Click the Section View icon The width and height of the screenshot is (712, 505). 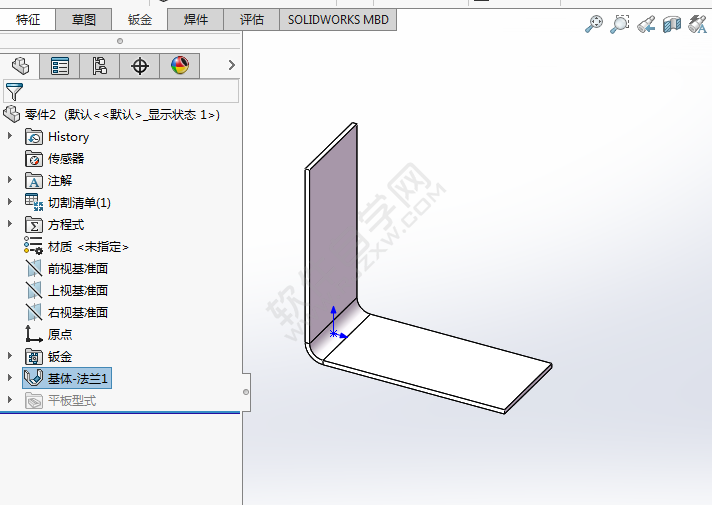coord(672,24)
